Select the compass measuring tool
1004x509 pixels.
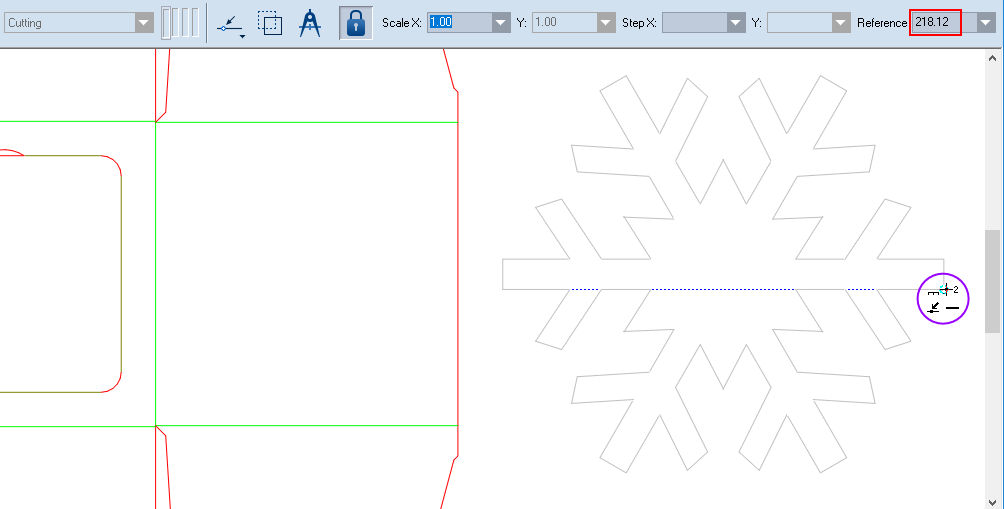click(x=310, y=22)
